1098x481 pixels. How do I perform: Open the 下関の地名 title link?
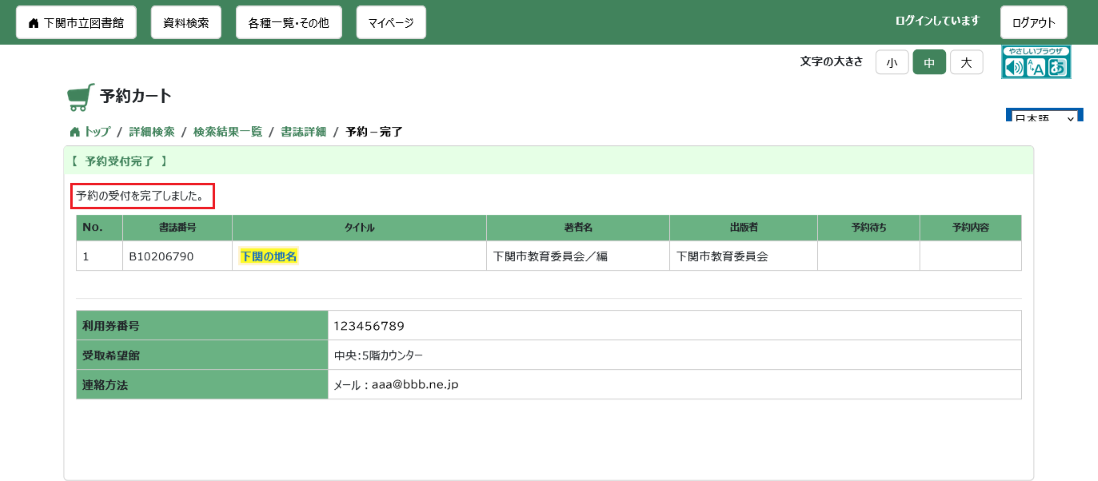[269, 256]
